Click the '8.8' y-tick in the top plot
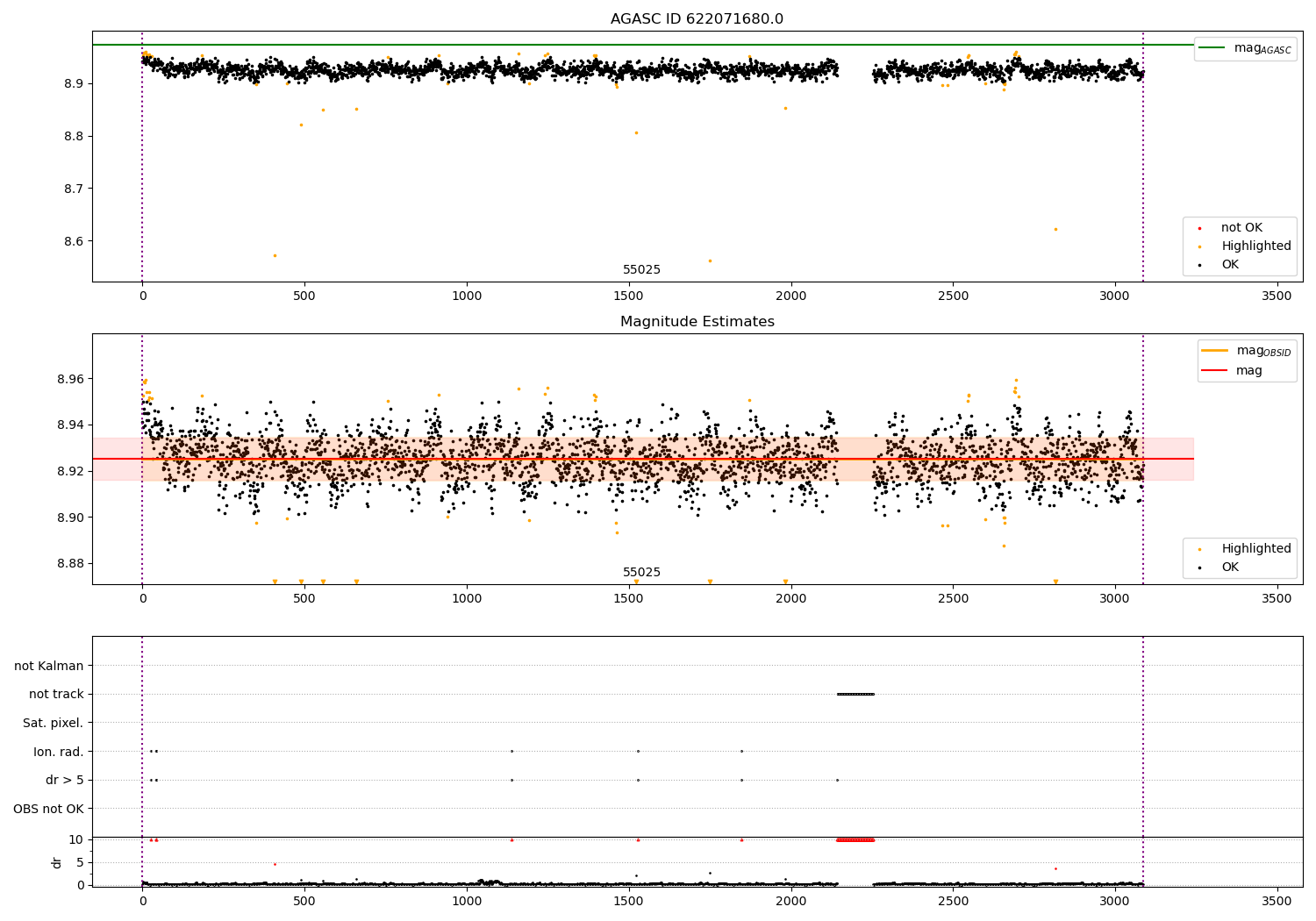 click(75, 136)
